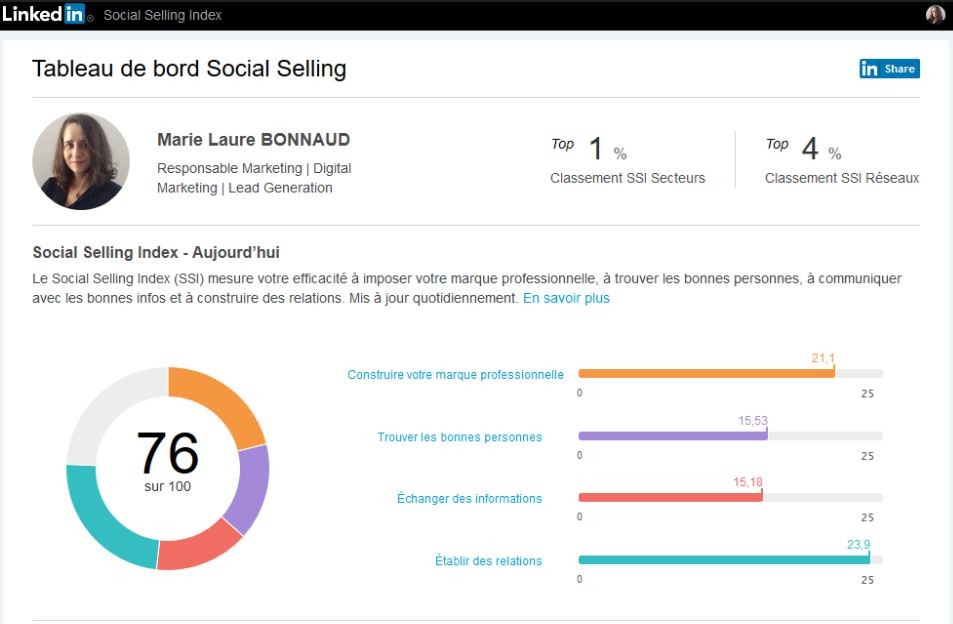
Task: Click the 15,18 score value
Action: [748, 482]
